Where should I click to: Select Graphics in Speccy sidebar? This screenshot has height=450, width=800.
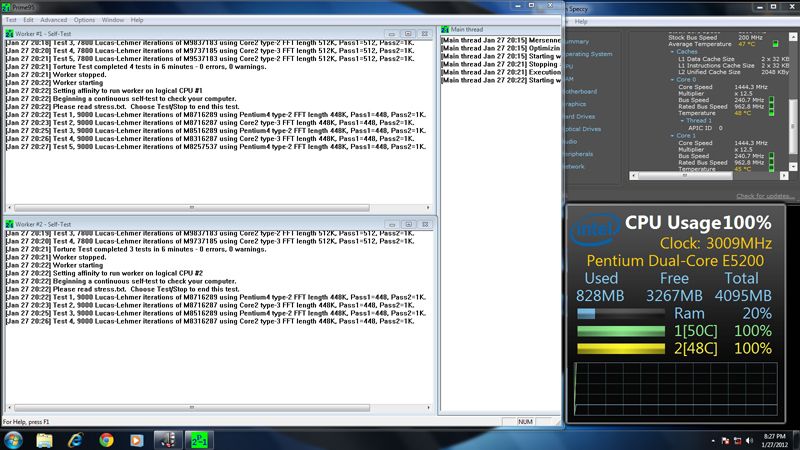576,104
